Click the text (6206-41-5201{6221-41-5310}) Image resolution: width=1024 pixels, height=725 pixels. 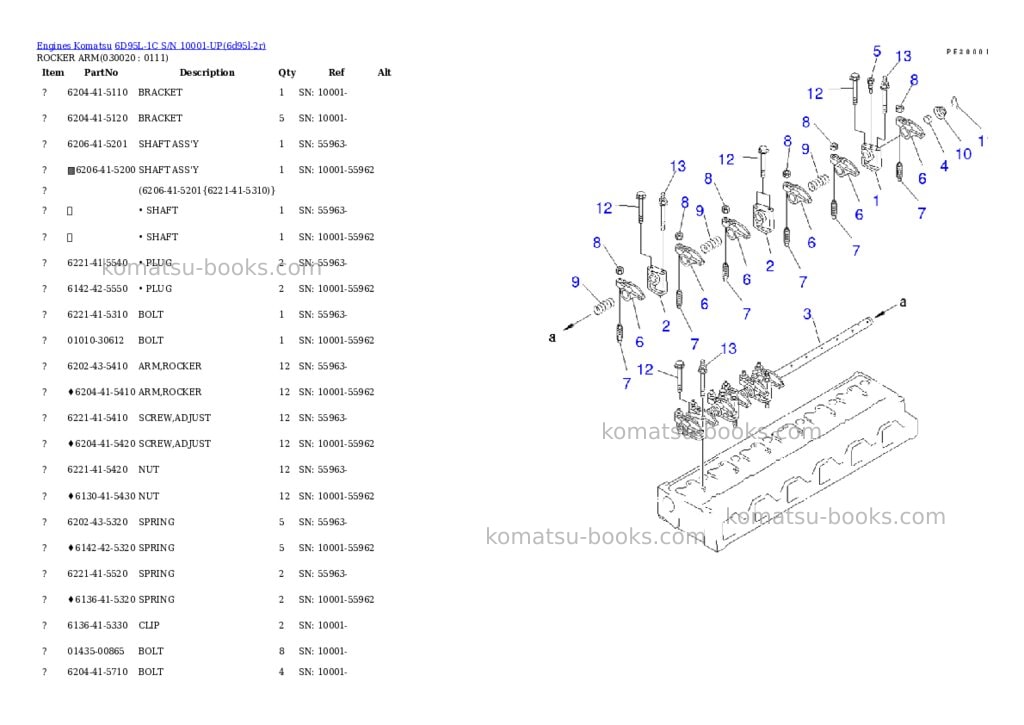click(206, 191)
